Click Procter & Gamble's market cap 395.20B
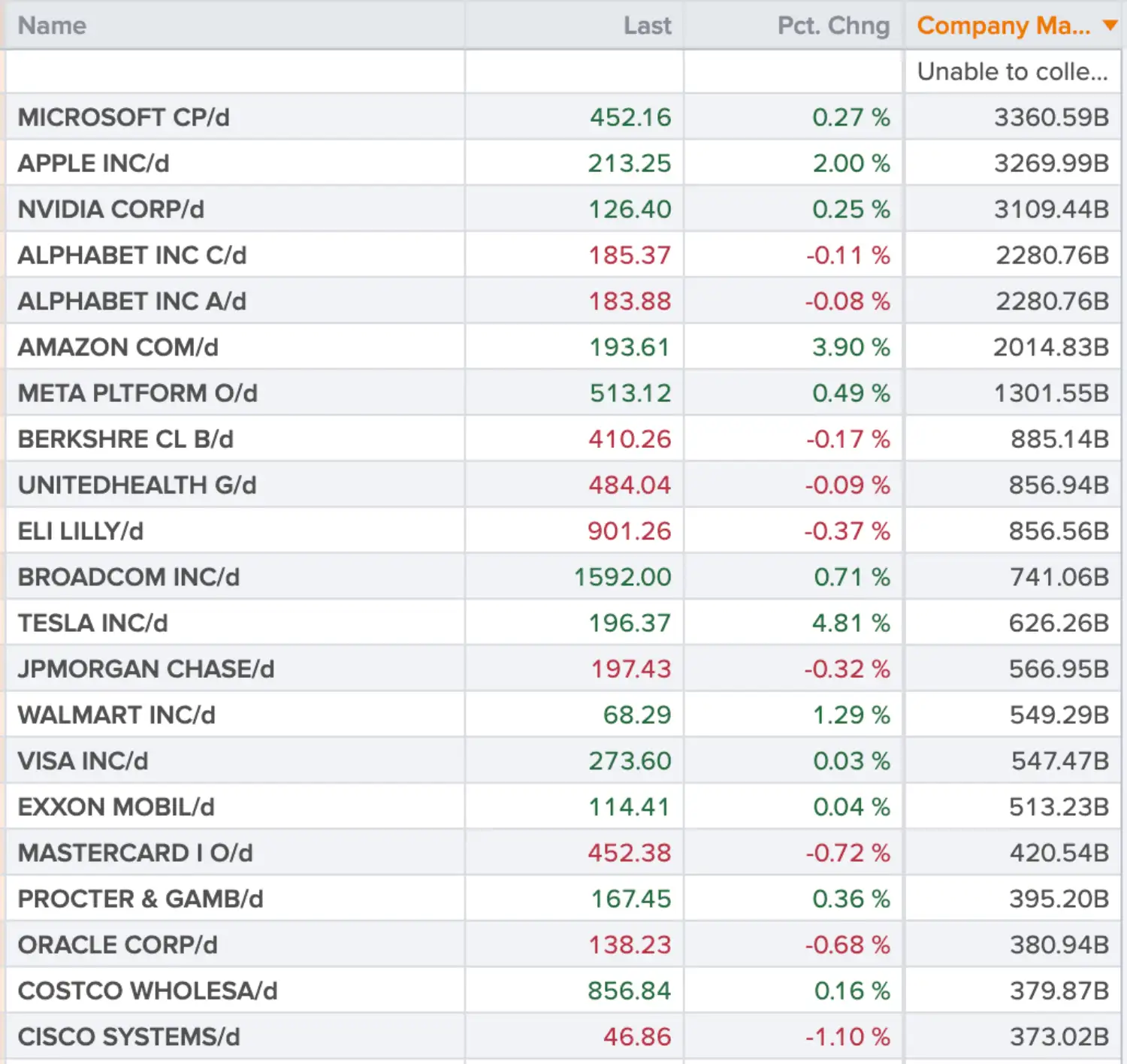Image resolution: width=1127 pixels, height=1064 pixels. click(x=1059, y=899)
